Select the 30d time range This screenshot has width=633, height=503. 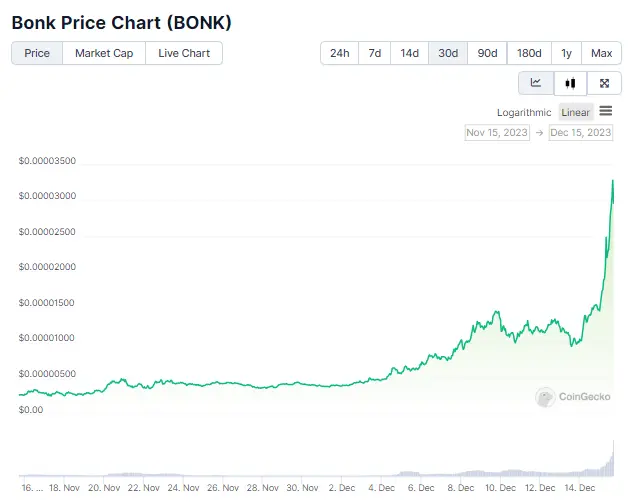[448, 53]
